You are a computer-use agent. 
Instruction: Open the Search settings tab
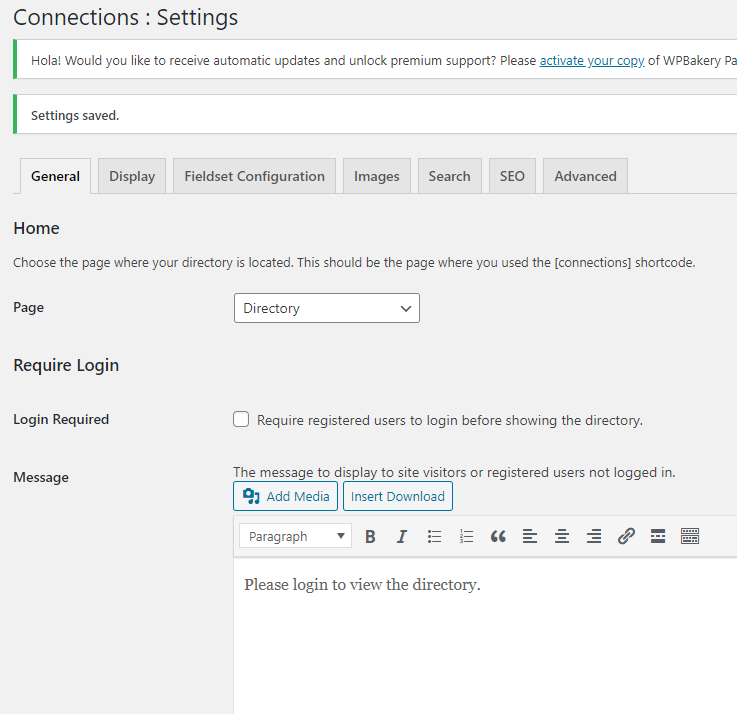point(449,176)
